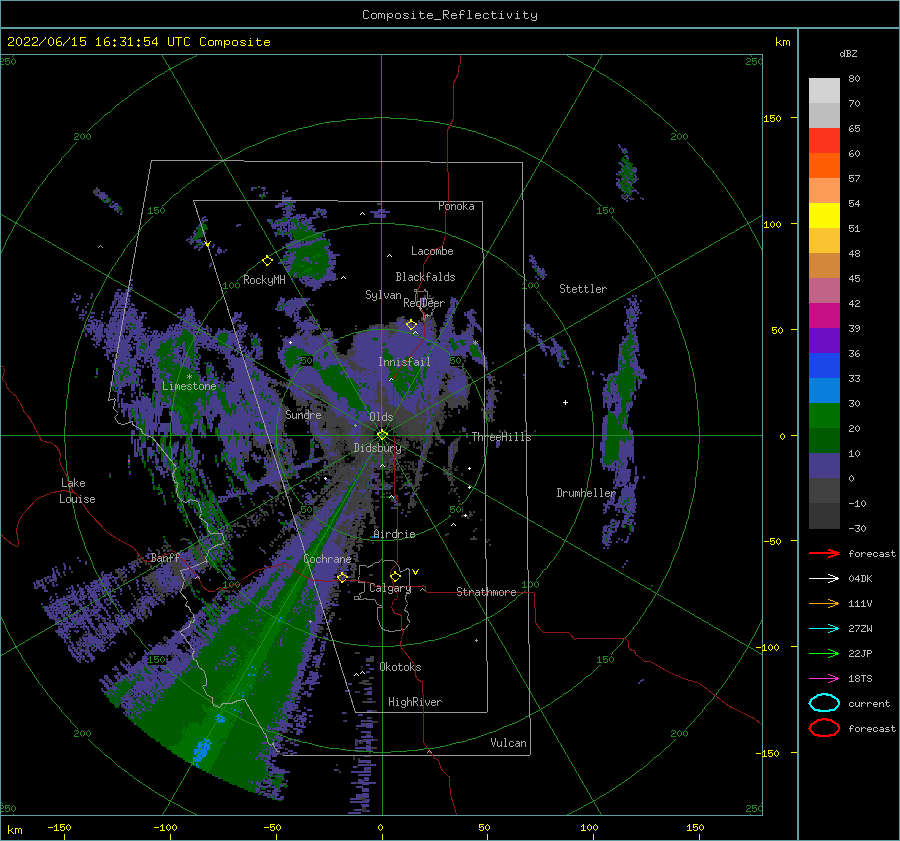
Task: Click the orange 111V arrow icon
Action: point(824,603)
